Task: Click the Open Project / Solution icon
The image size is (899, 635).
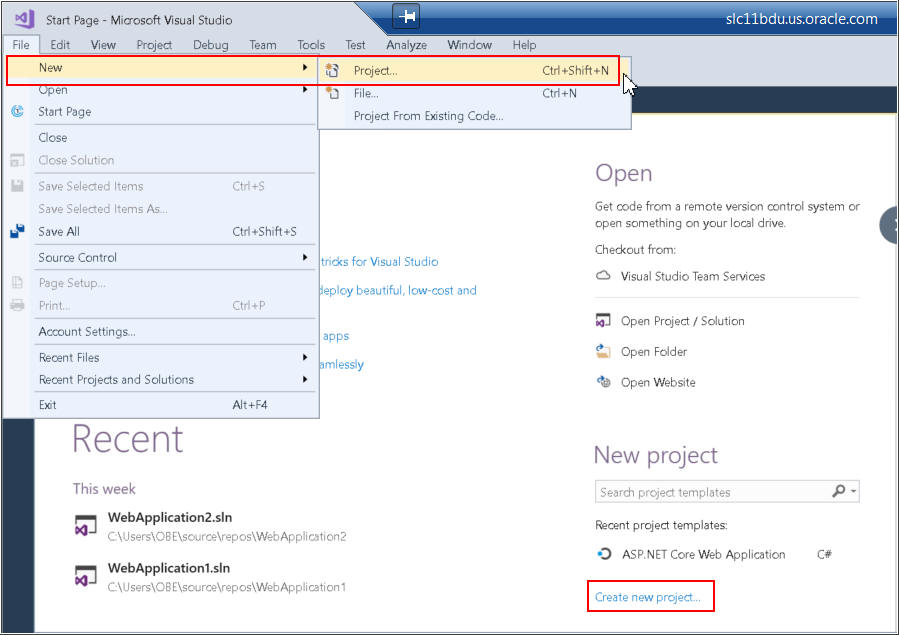Action: point(603,320)
